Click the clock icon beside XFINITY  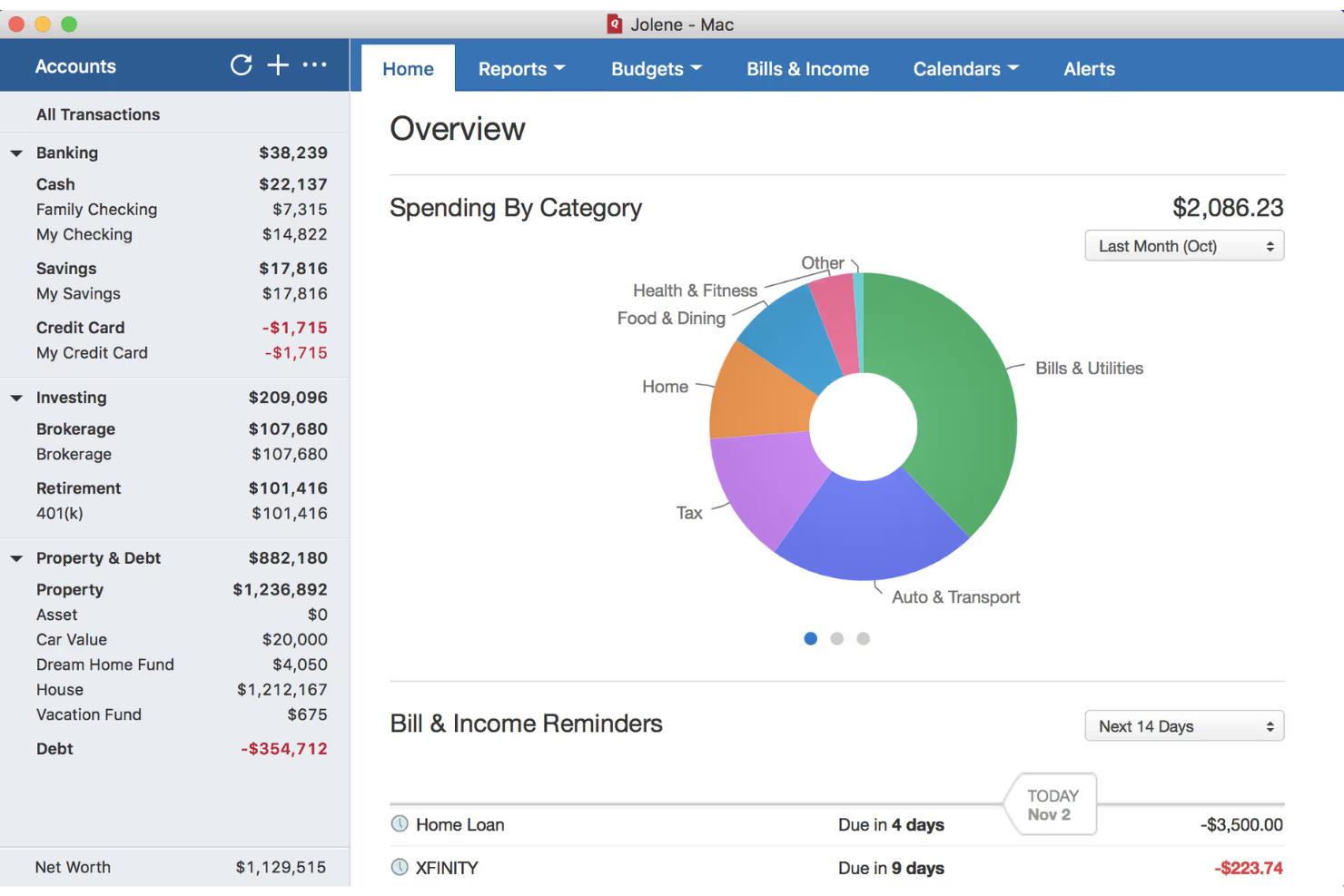point(398,867)
